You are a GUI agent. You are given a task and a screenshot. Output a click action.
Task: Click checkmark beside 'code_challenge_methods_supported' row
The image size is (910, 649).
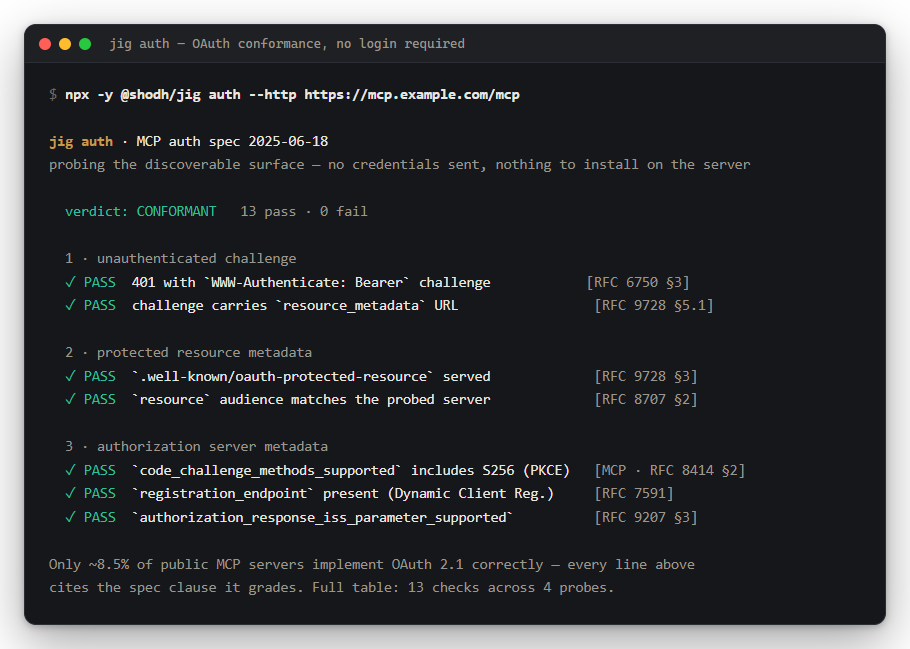[70, 471]
